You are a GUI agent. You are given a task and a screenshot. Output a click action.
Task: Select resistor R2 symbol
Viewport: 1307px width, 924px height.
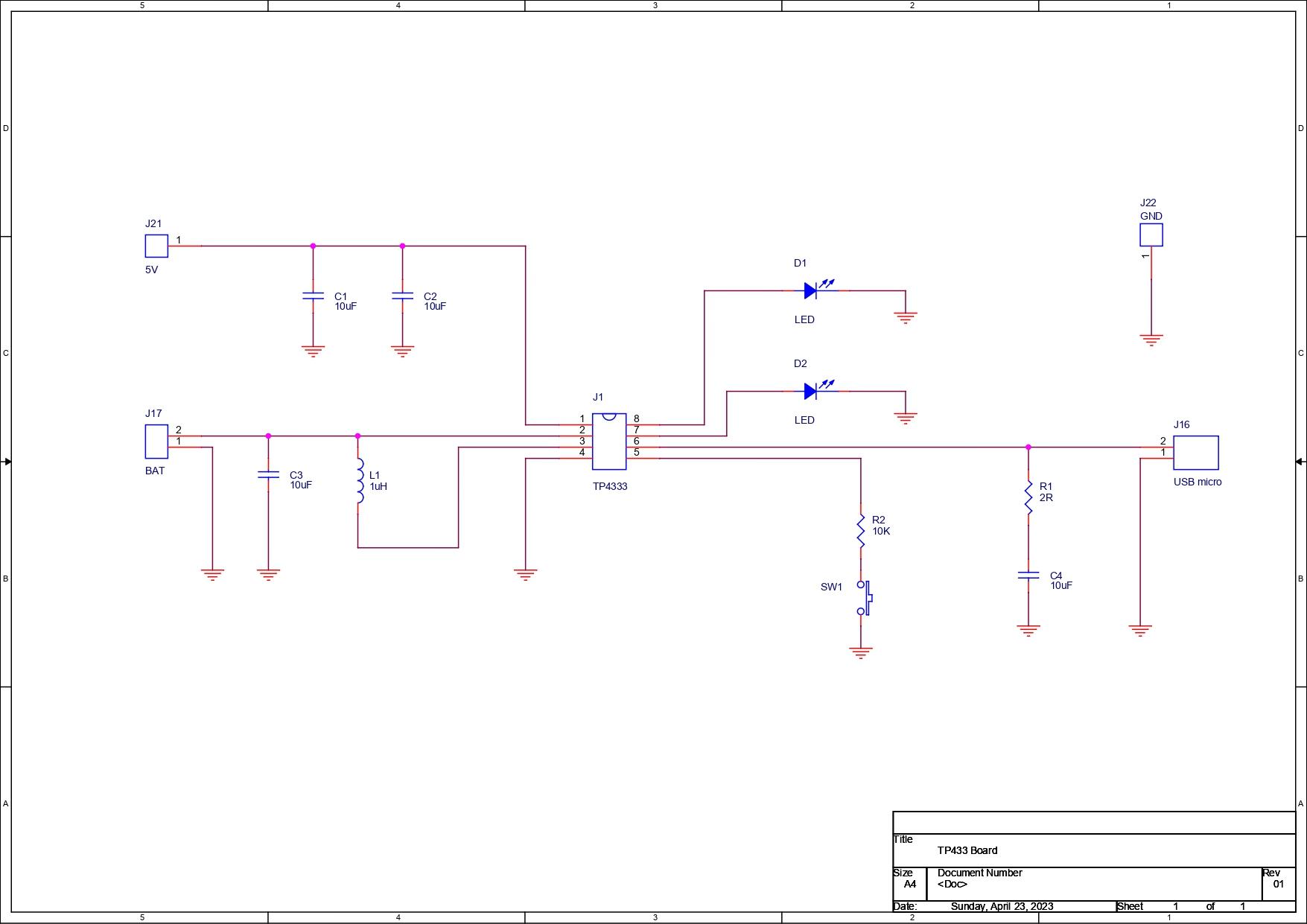click(861, 531)
